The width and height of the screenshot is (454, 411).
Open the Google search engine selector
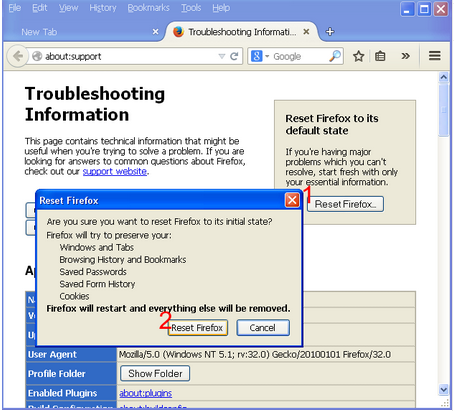coord(260,56)
